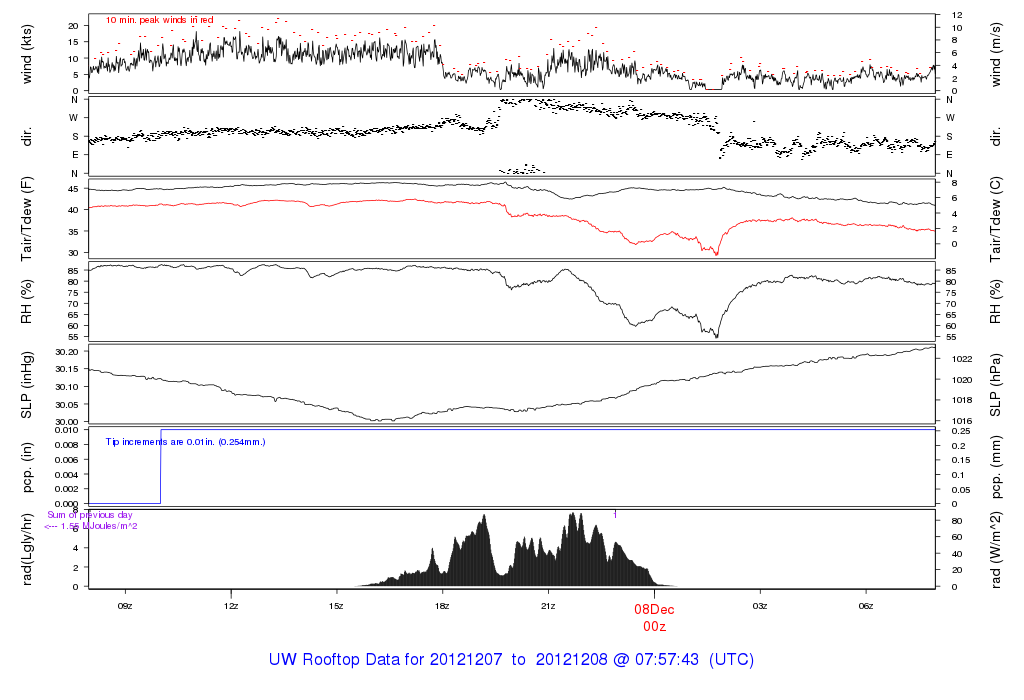Click the 'rad (W/m^2)' right axis label

coord(994,548)
